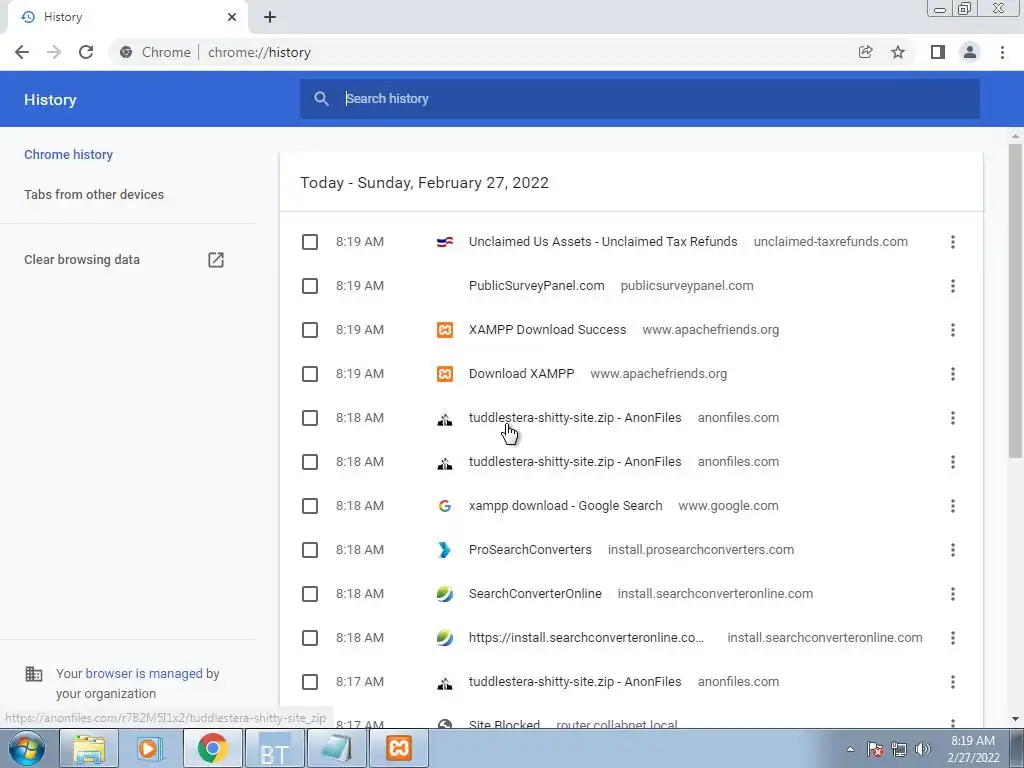Click the search magnifier icon in history bar
Screen dimensions: 1024x768
pos(321,99)
